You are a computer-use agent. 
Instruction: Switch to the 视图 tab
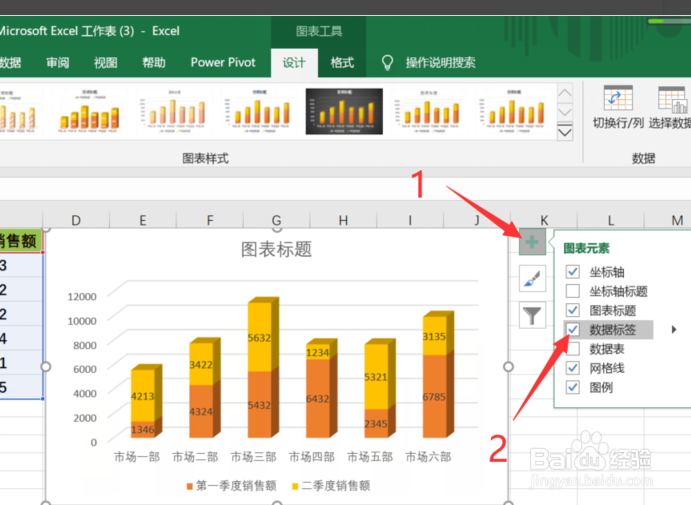coord(106,63)
